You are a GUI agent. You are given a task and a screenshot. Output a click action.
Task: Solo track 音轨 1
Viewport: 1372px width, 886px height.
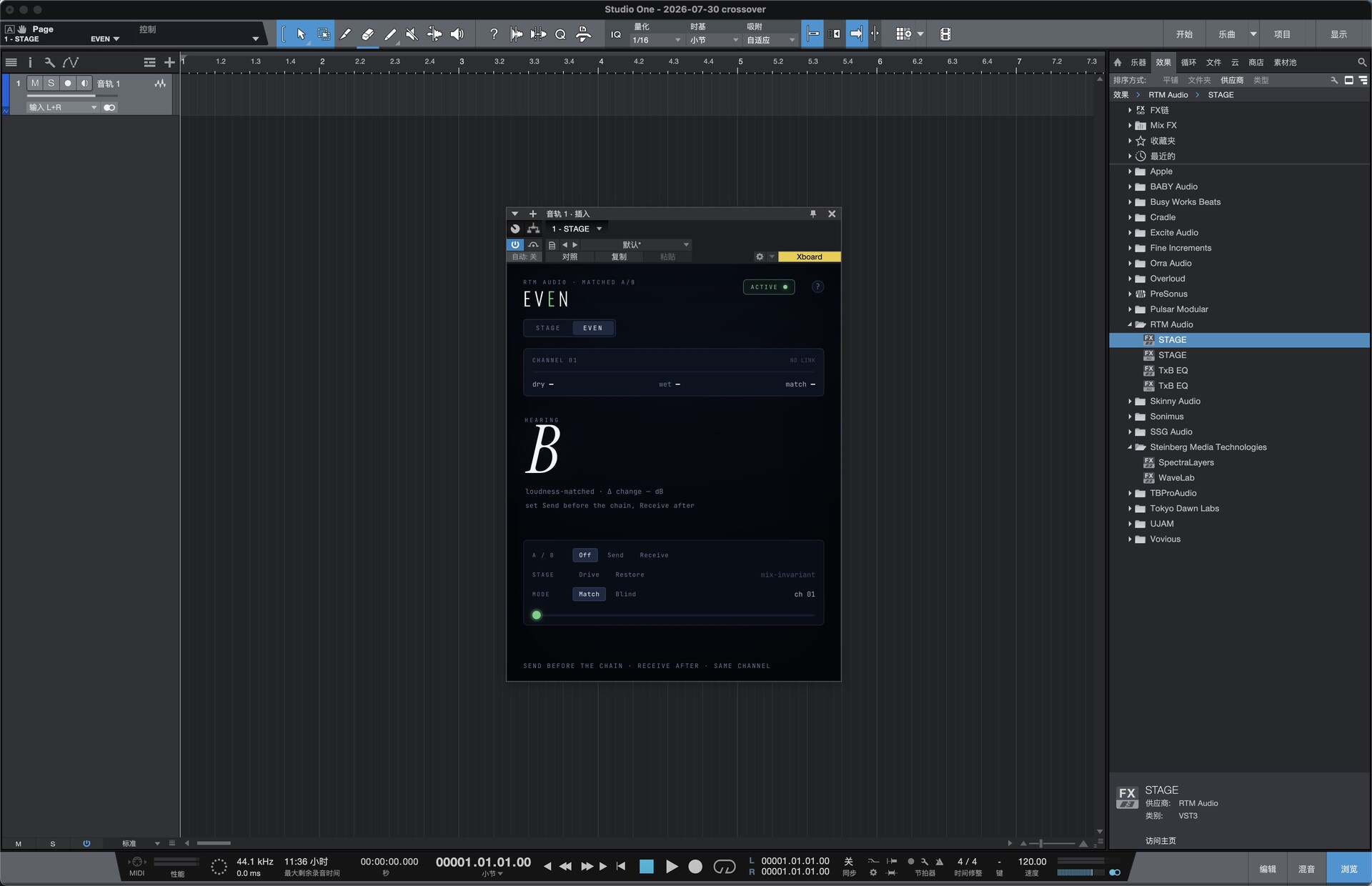click(51, 84)
